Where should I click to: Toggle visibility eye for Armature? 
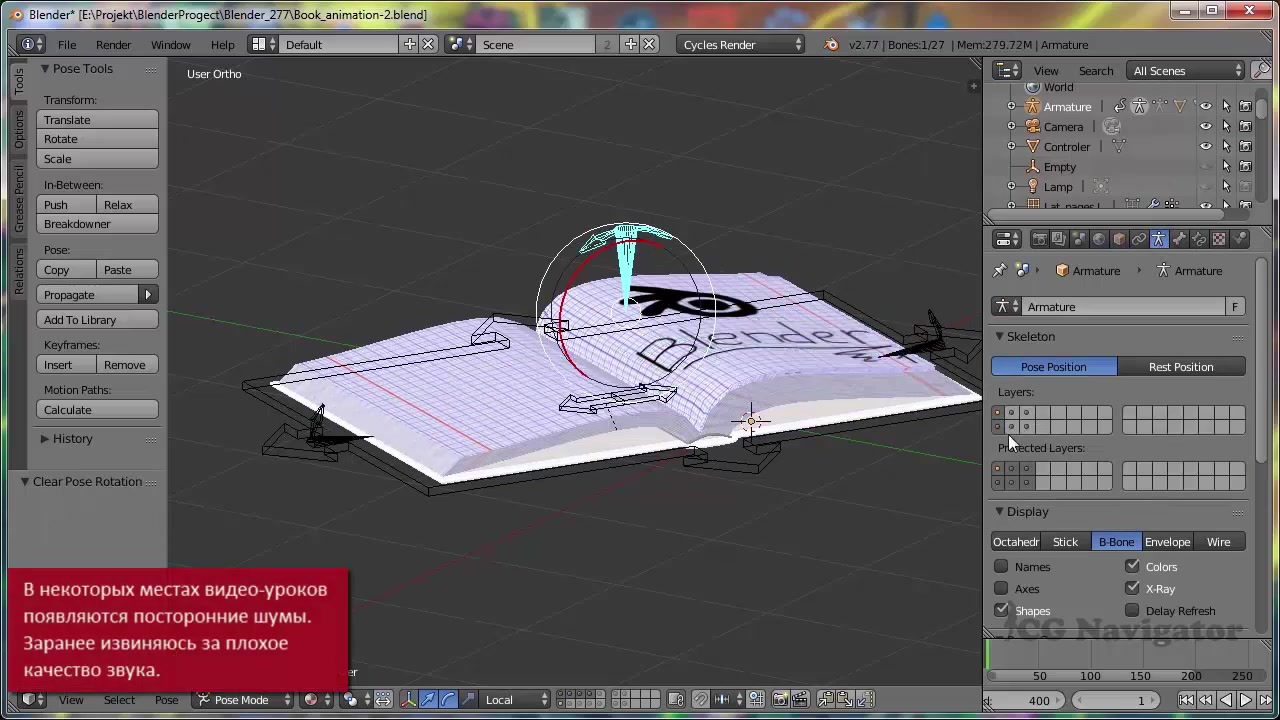tap(1206, 106)
